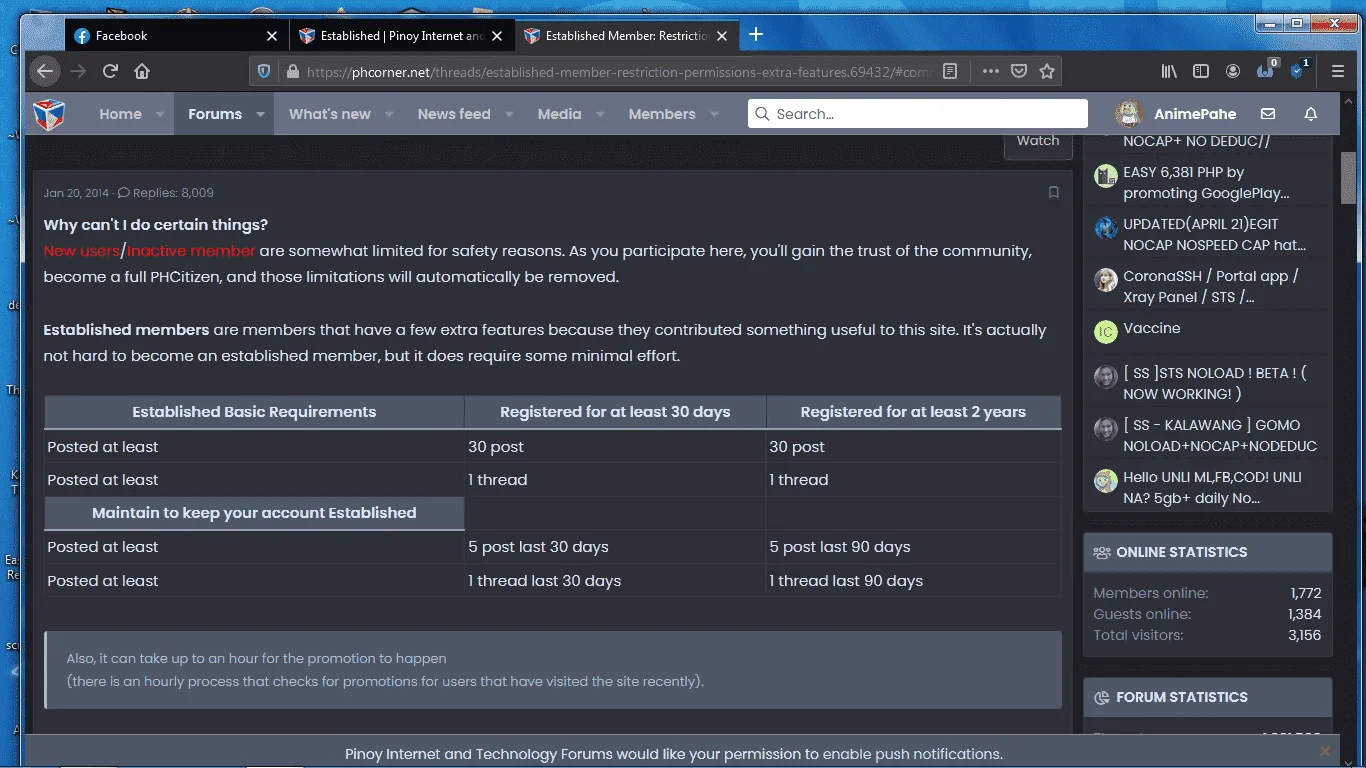The width and height of the screenshot is (1366, 768).
Task: Click the '1 thread last 90 days' cell
Action: pyautogui.click(x=913, y=581)
